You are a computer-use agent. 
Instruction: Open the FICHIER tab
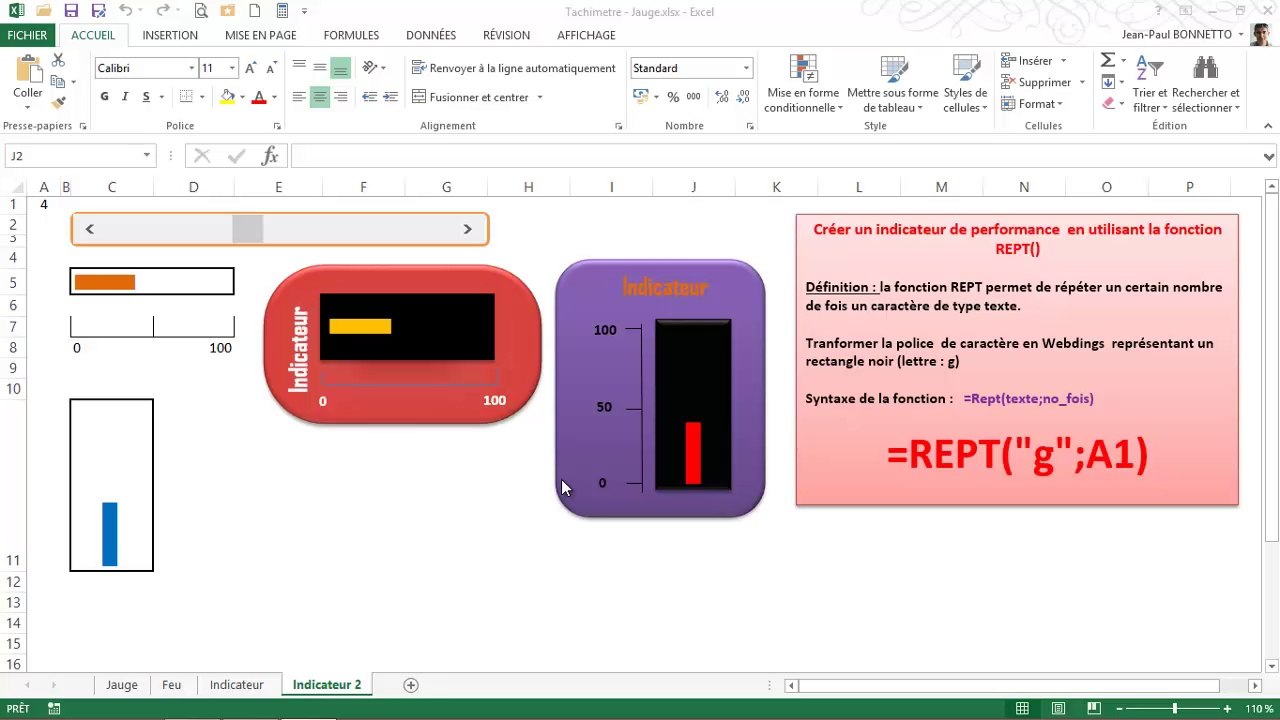click(x=27, y=35)
